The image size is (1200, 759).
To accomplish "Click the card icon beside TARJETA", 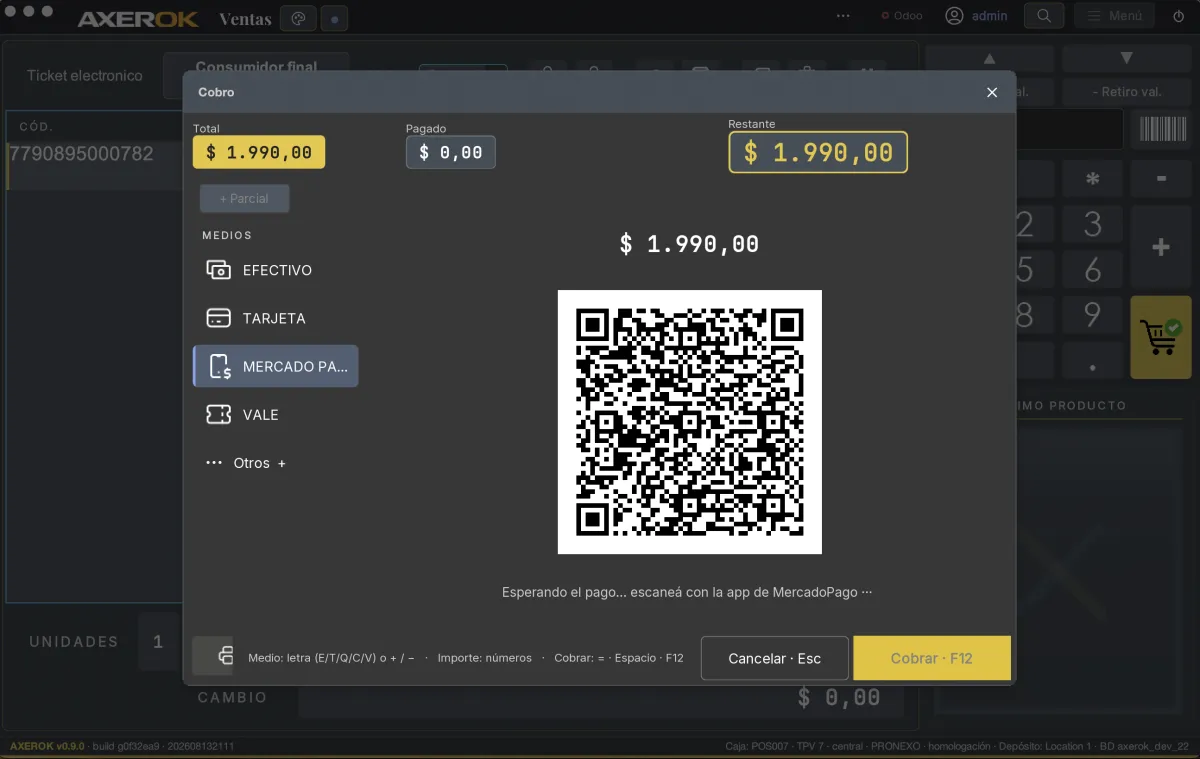I will [218, 318].
